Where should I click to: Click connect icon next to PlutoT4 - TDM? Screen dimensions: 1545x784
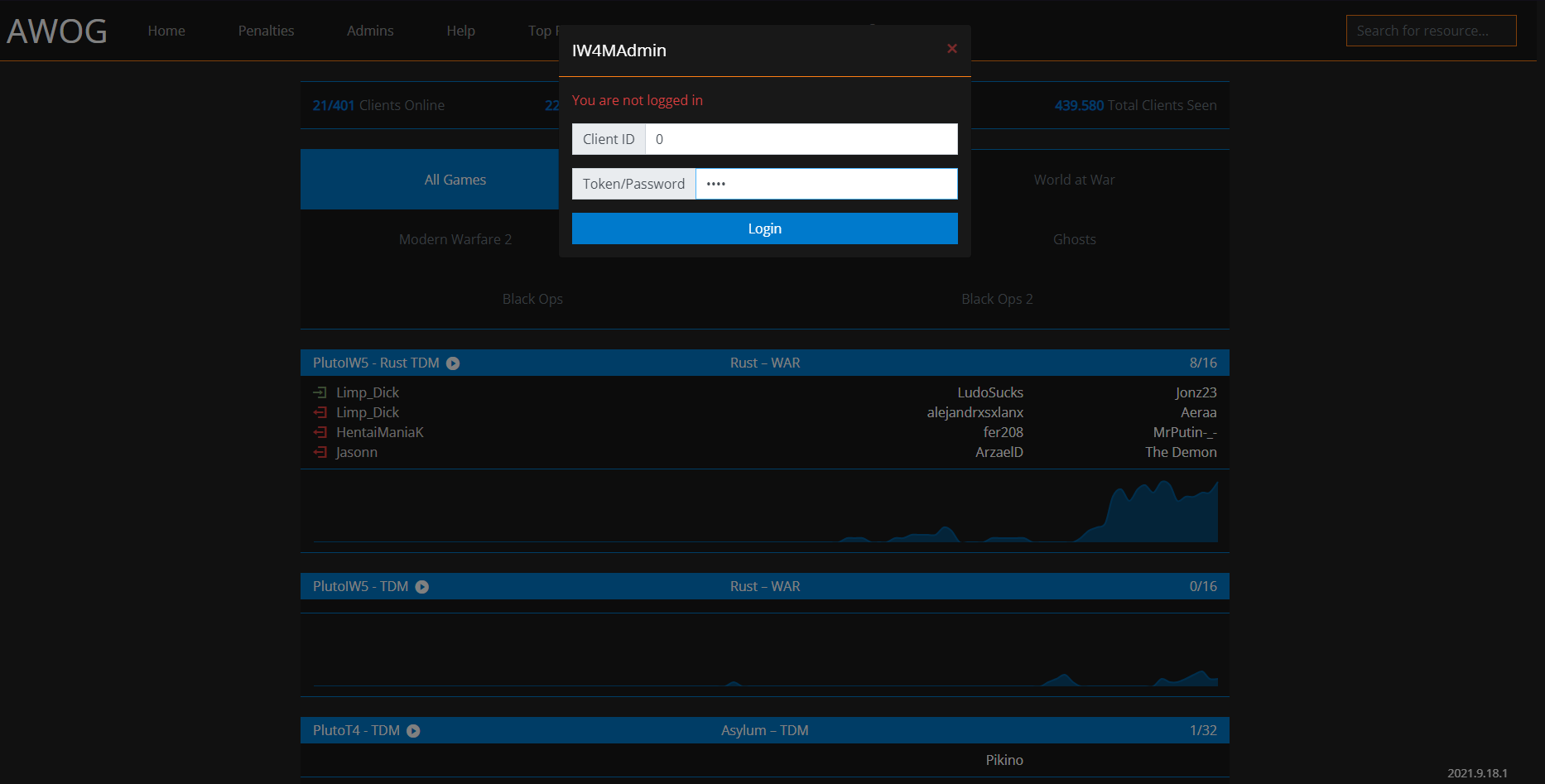pos(414,731)
